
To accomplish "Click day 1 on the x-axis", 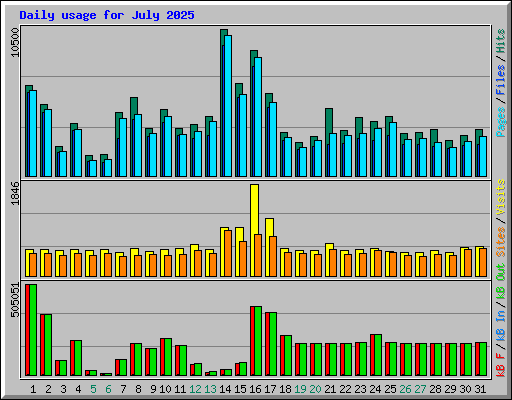I will click(33, 389).
